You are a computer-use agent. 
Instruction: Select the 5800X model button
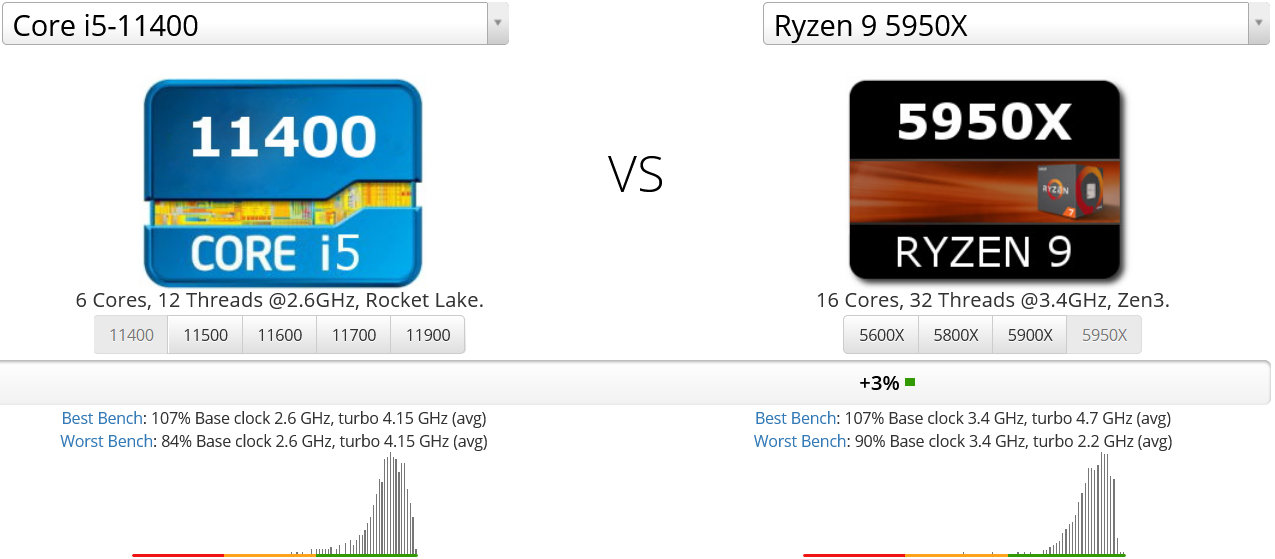956,335
